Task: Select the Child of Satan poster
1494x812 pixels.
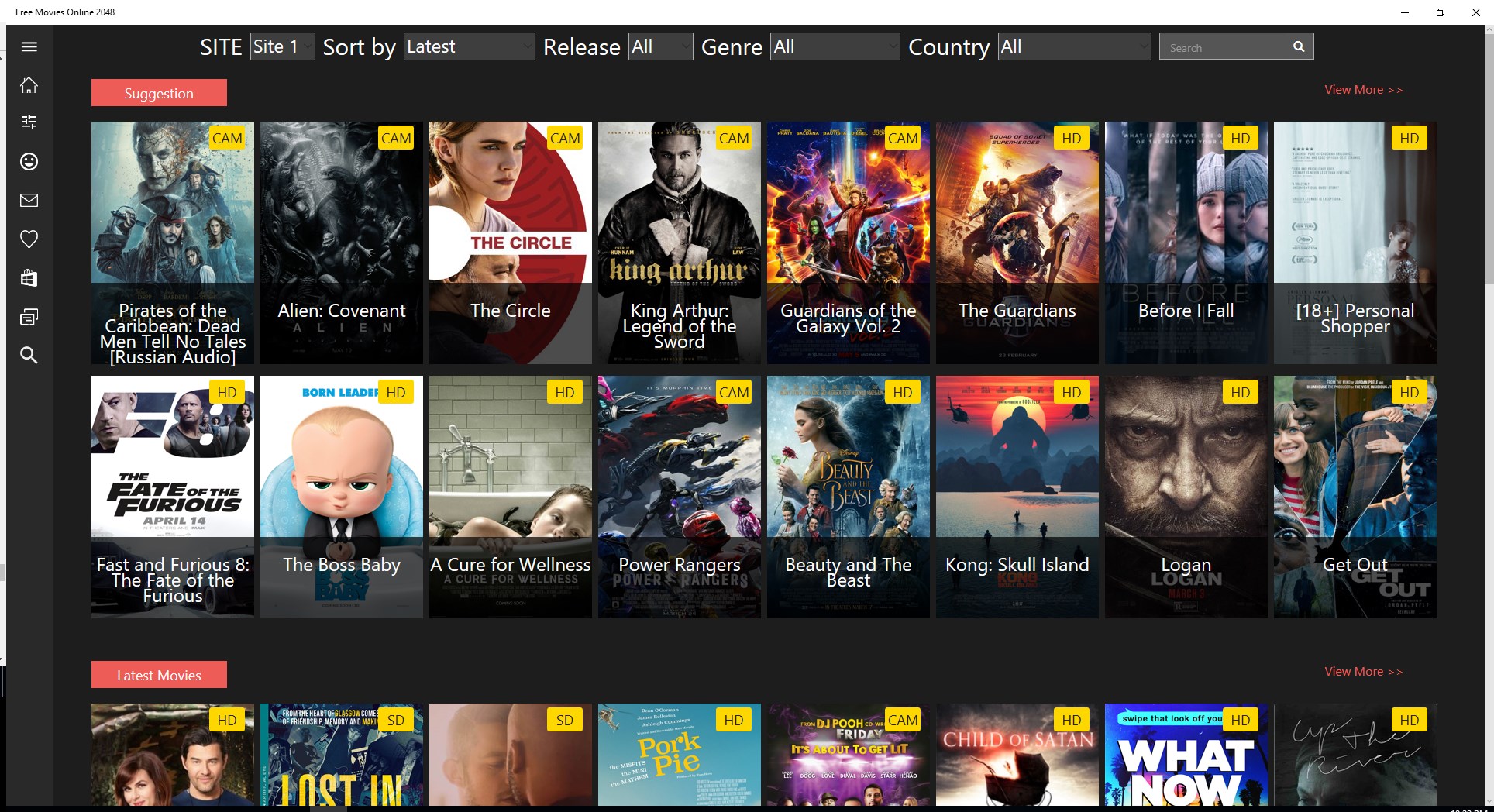Action: point(1017,755)
